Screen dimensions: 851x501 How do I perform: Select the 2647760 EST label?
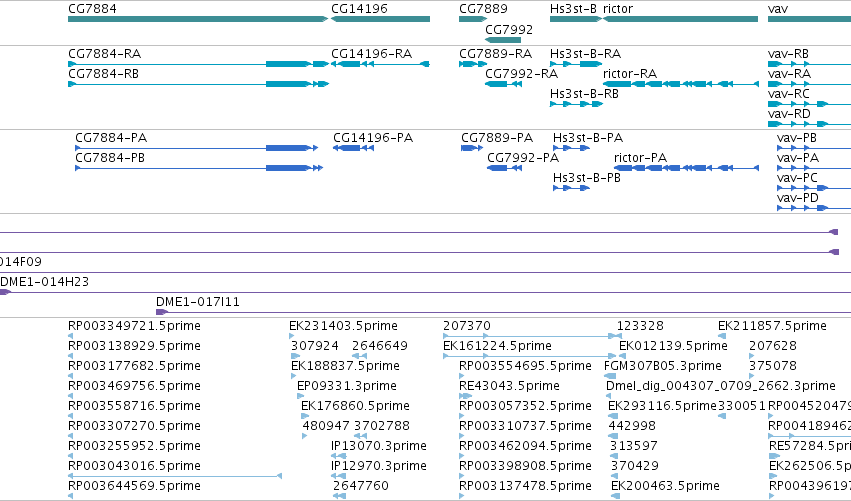click(x=361, y=486)
